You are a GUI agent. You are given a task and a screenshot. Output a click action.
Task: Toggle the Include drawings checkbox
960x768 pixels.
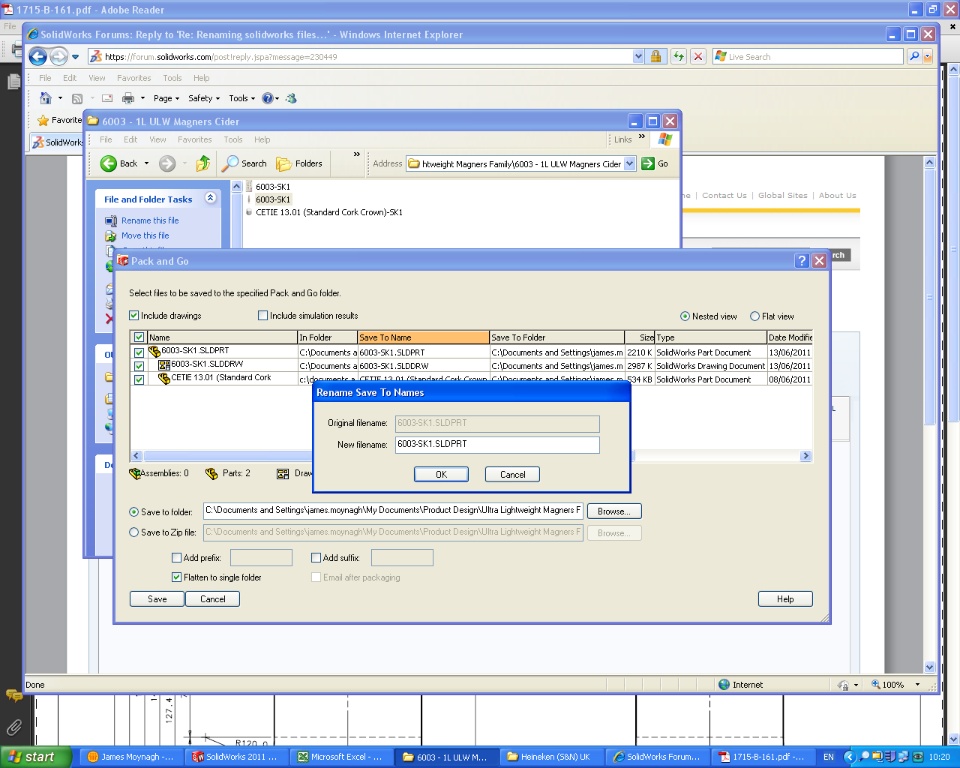point(134,315)
